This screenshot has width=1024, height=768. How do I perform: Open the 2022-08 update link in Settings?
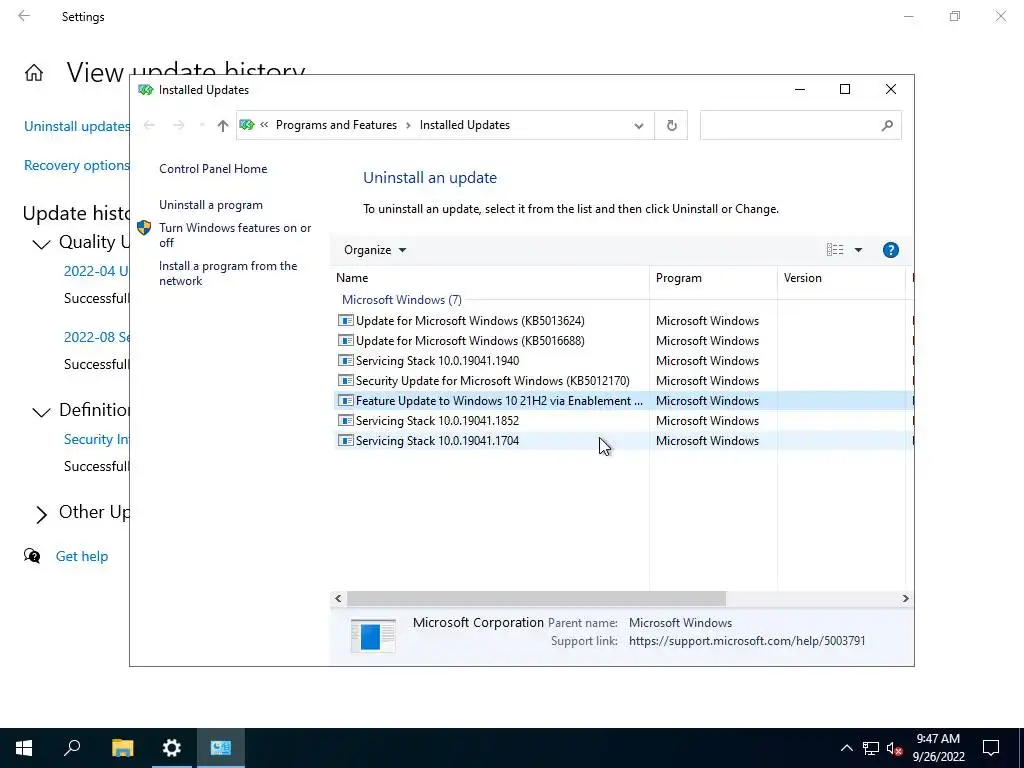[x=97, y=337]
